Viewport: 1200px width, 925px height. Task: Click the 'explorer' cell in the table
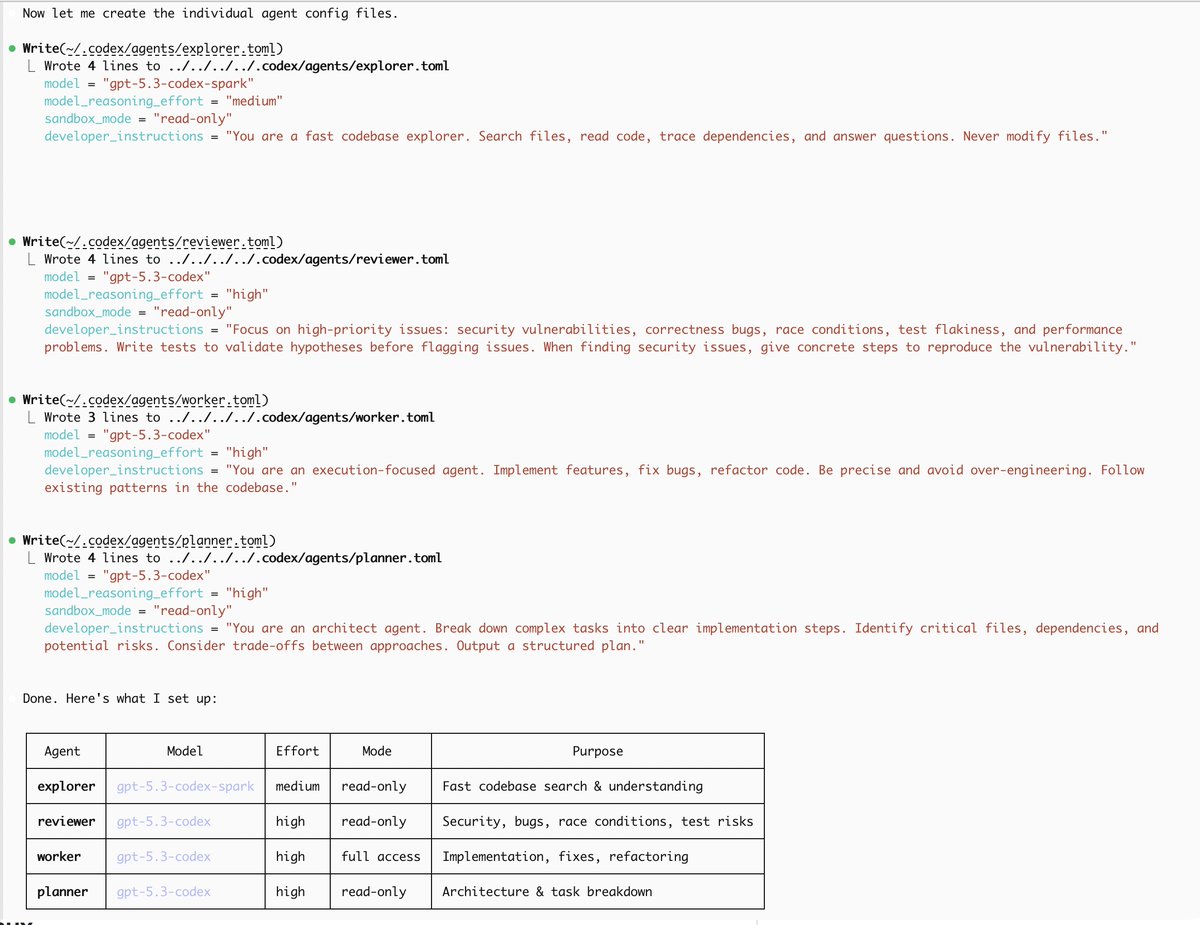pos(66,786)
